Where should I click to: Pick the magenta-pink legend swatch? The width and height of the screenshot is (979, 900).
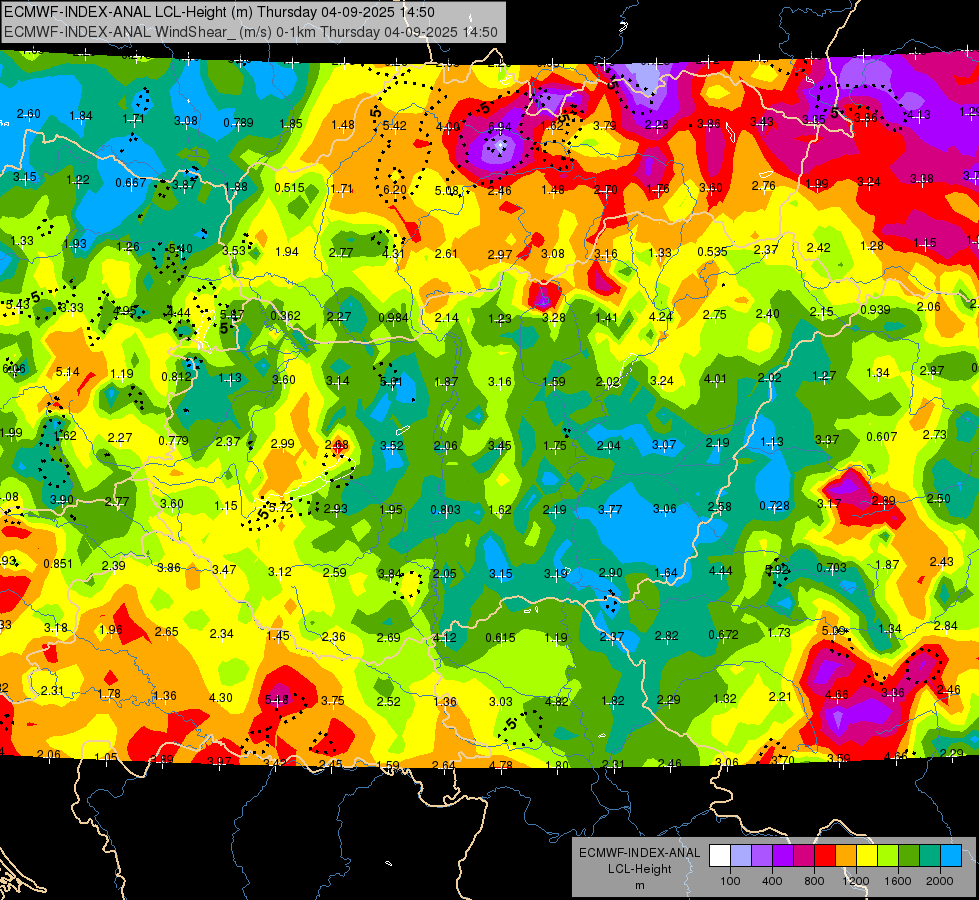[x=804, y=856]
